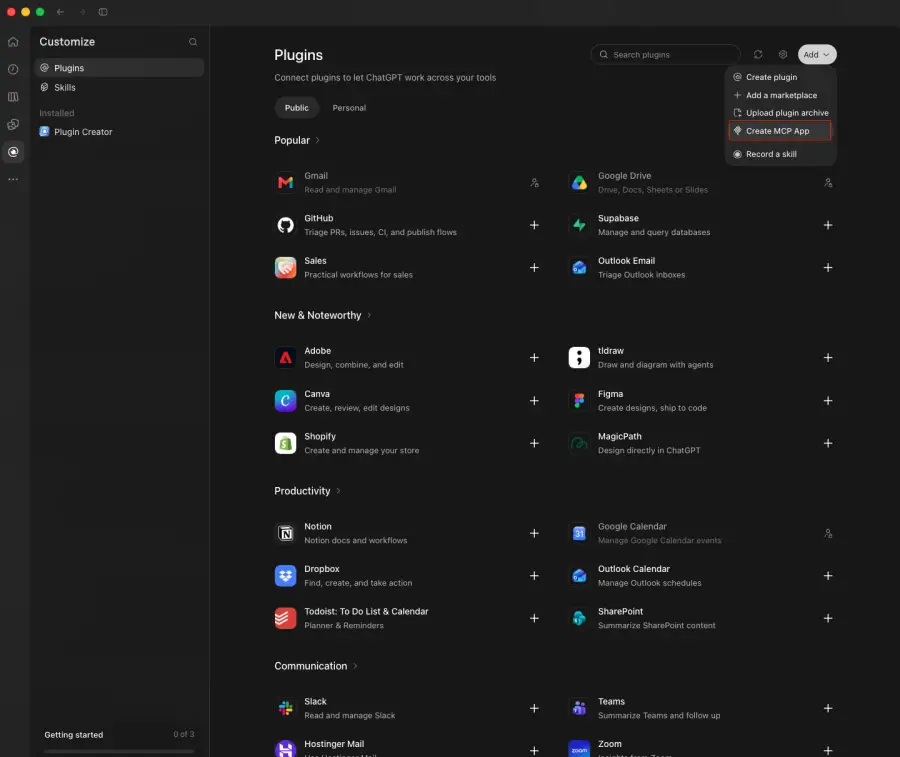Click the Outlook Calendar plugin icon

pos(579,576)
